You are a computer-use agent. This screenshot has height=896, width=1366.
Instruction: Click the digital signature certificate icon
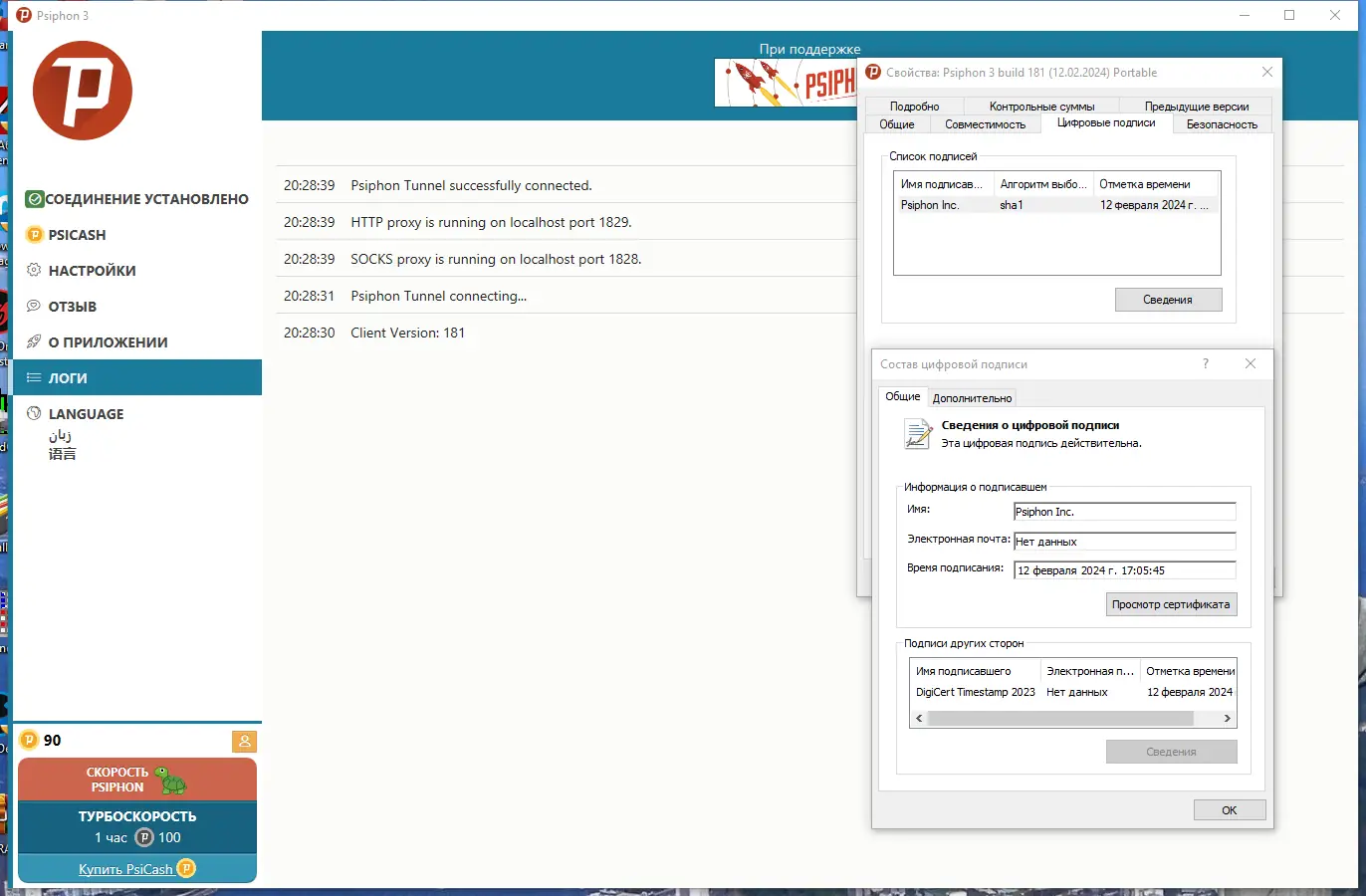tap(917, 434)
